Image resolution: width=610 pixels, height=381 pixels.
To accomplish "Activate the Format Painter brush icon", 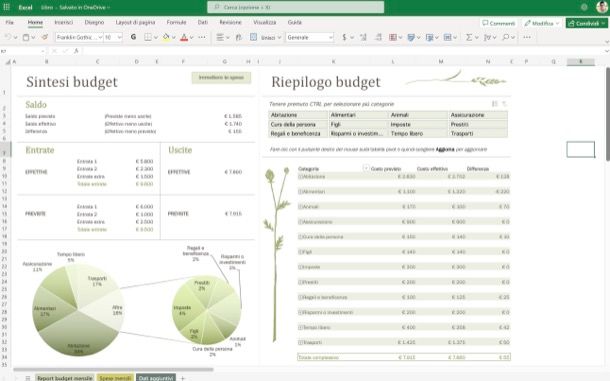I will click(45, 37).
